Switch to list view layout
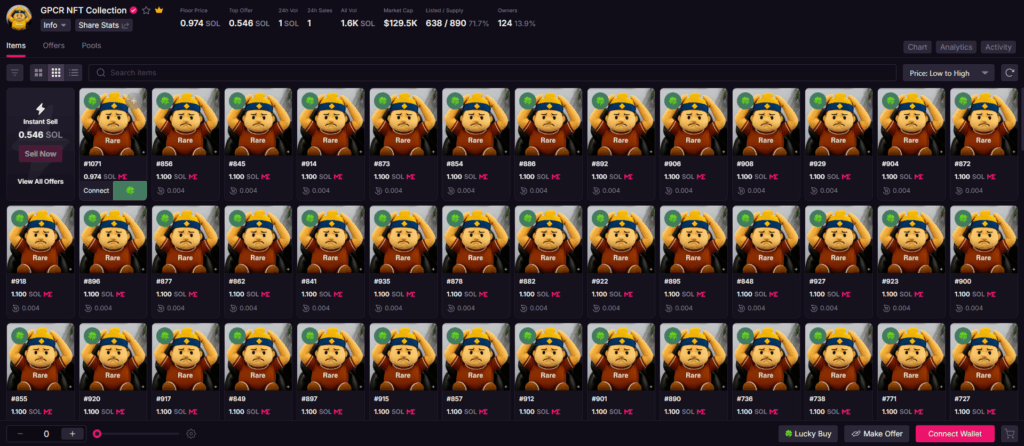This screenshot has width=1024, height=446. (74, 73)
